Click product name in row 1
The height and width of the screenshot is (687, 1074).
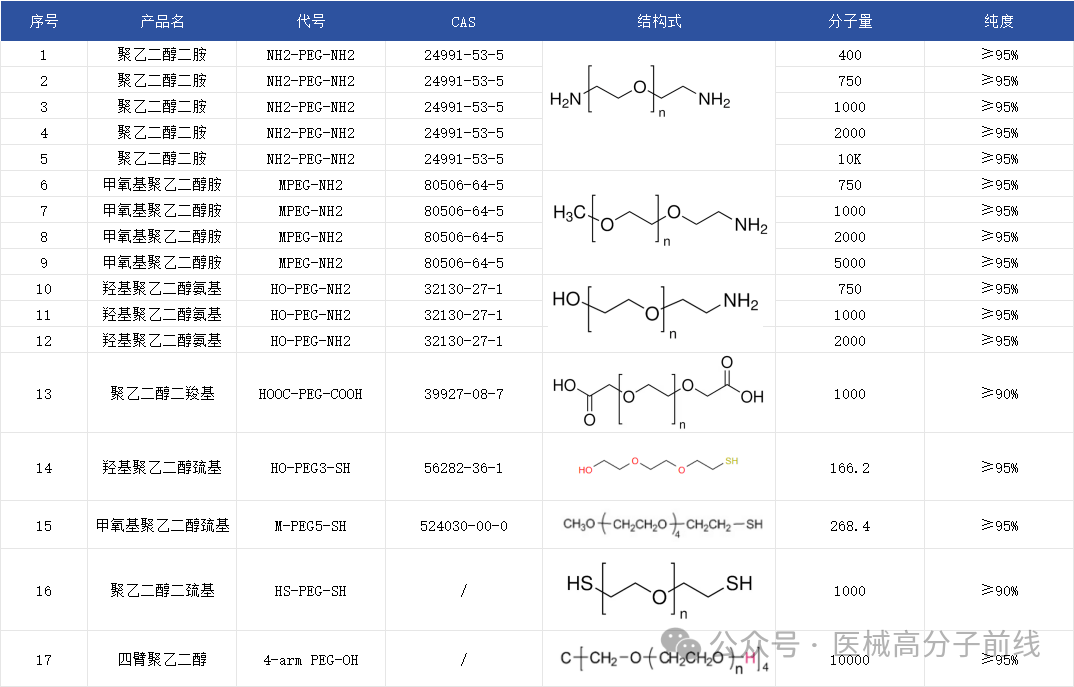click(162, 54)
